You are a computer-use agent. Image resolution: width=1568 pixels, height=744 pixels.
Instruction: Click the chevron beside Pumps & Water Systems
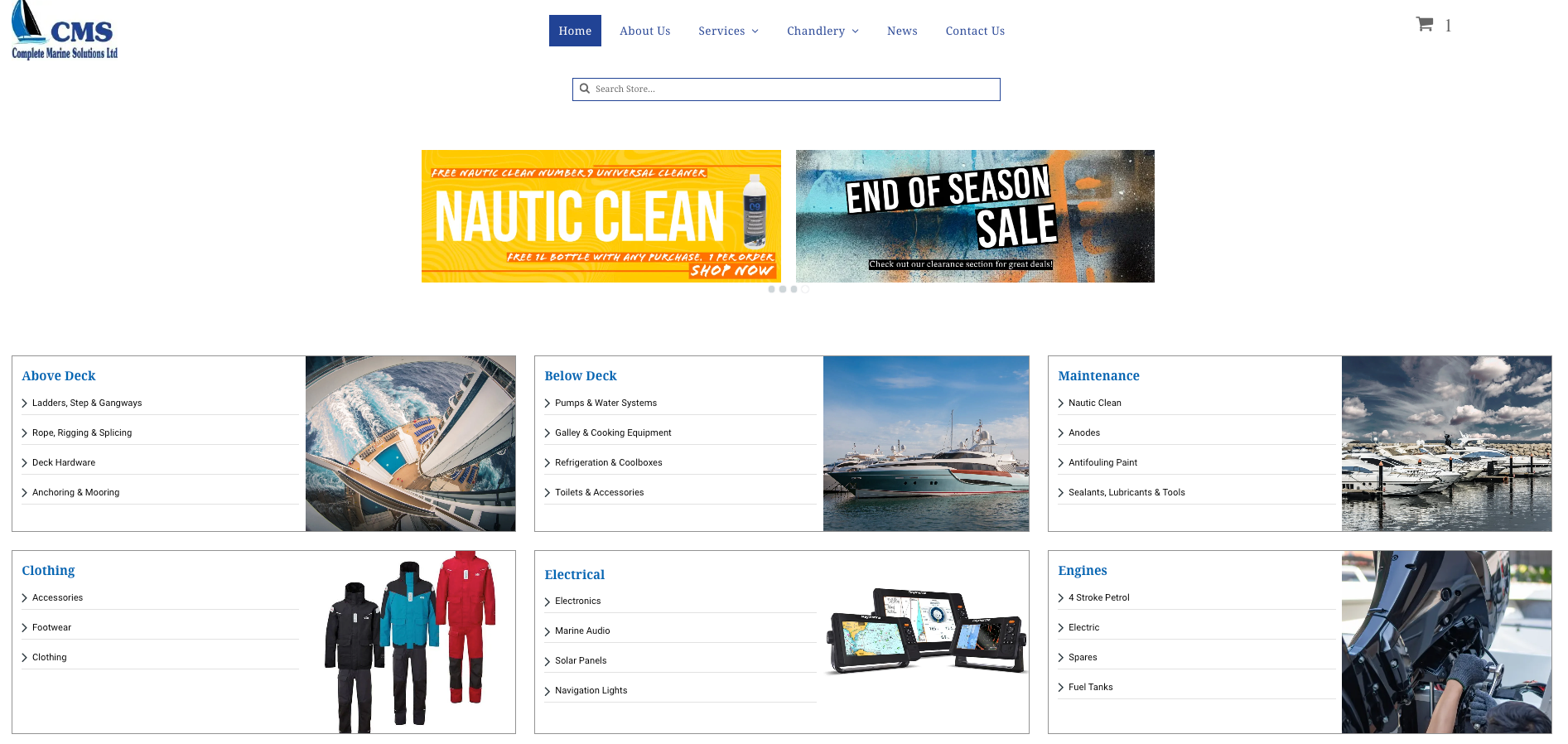point(548,403)
